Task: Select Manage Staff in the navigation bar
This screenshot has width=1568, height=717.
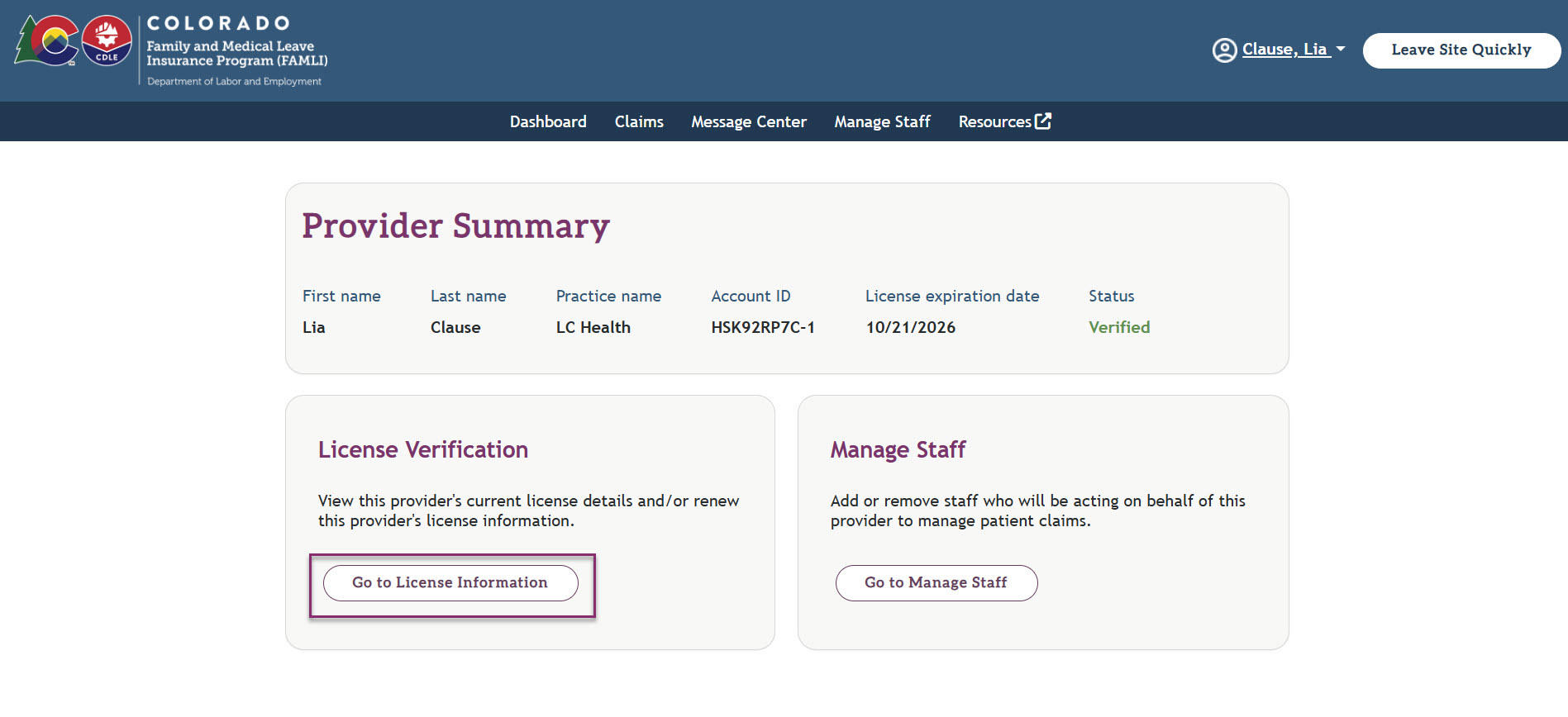Action: (882, 121)
